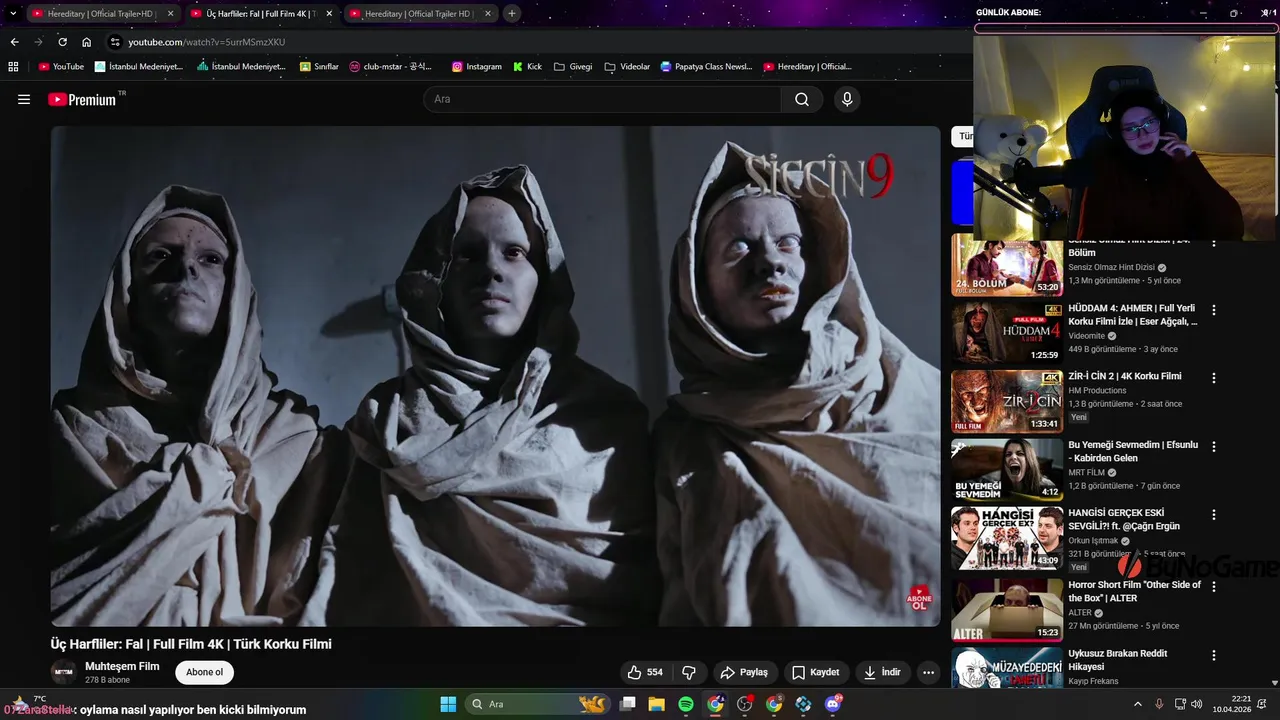Screen dimensions: 1280x720
Task: Download video with İndir button
Action: (x=882, y=672)
